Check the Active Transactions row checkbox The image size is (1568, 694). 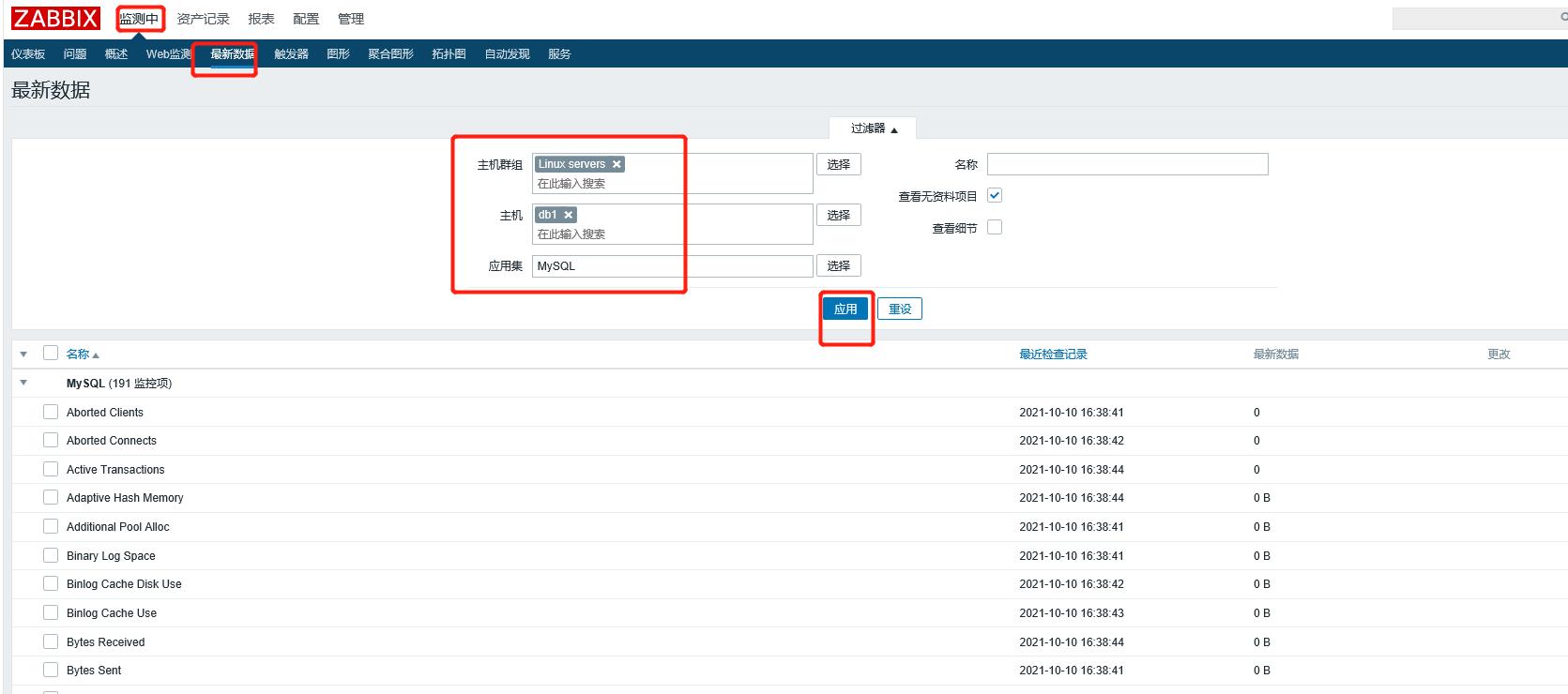click(x=51, y=469)
